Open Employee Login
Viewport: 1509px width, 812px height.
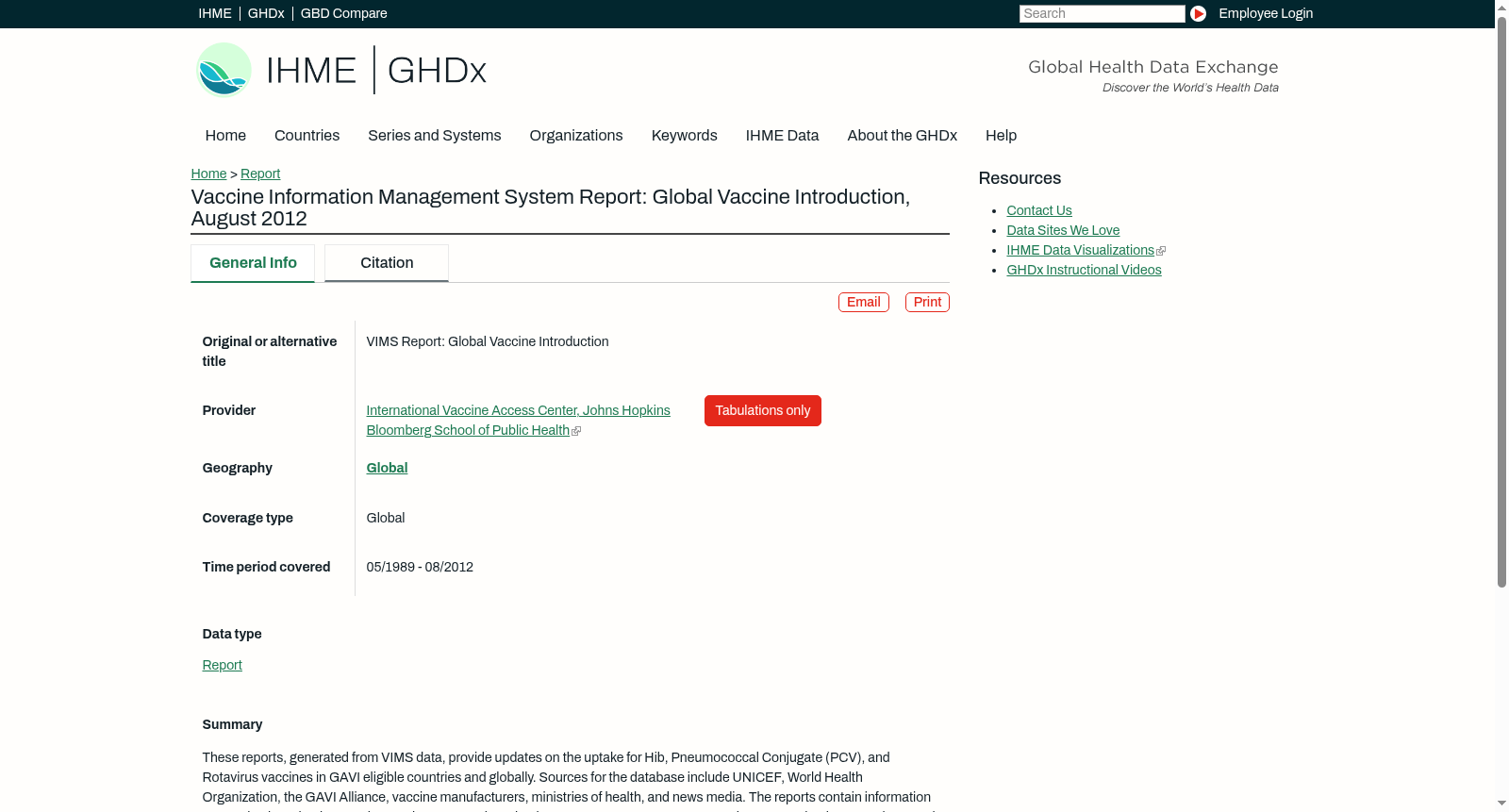(x=1266, y=13)
